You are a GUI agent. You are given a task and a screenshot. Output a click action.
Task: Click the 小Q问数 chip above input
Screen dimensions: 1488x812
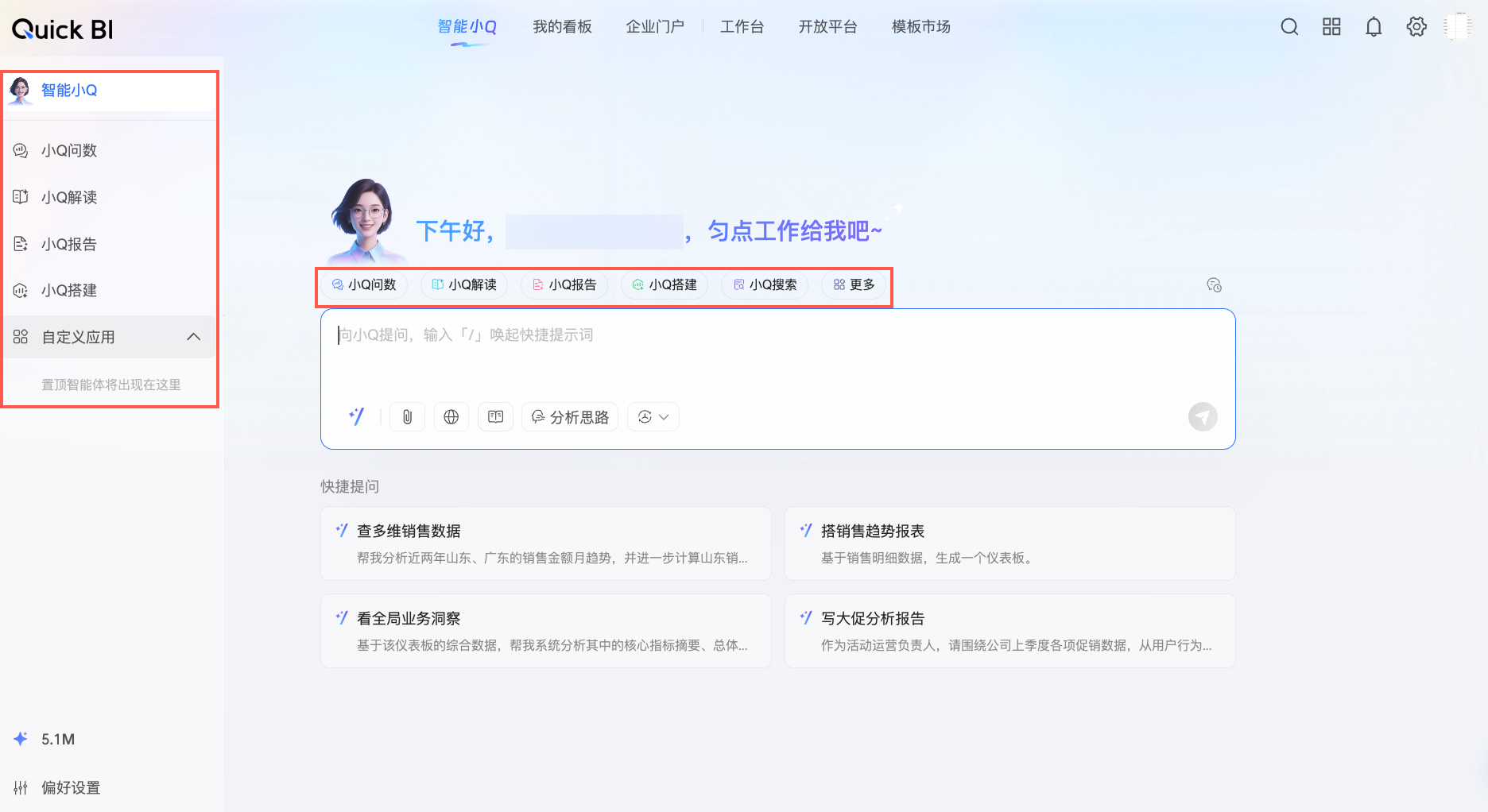click(x=364, y=284)
